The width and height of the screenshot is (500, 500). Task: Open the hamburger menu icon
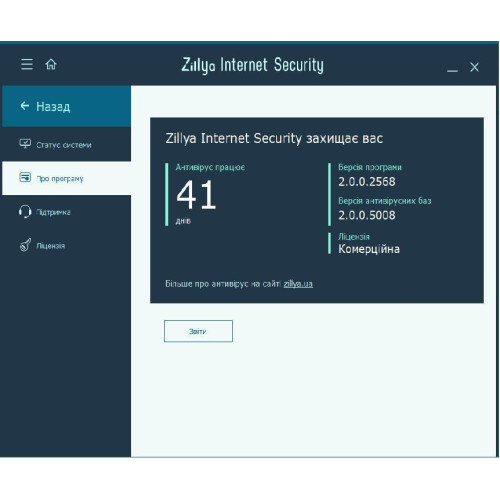click(x=27, y=64)
